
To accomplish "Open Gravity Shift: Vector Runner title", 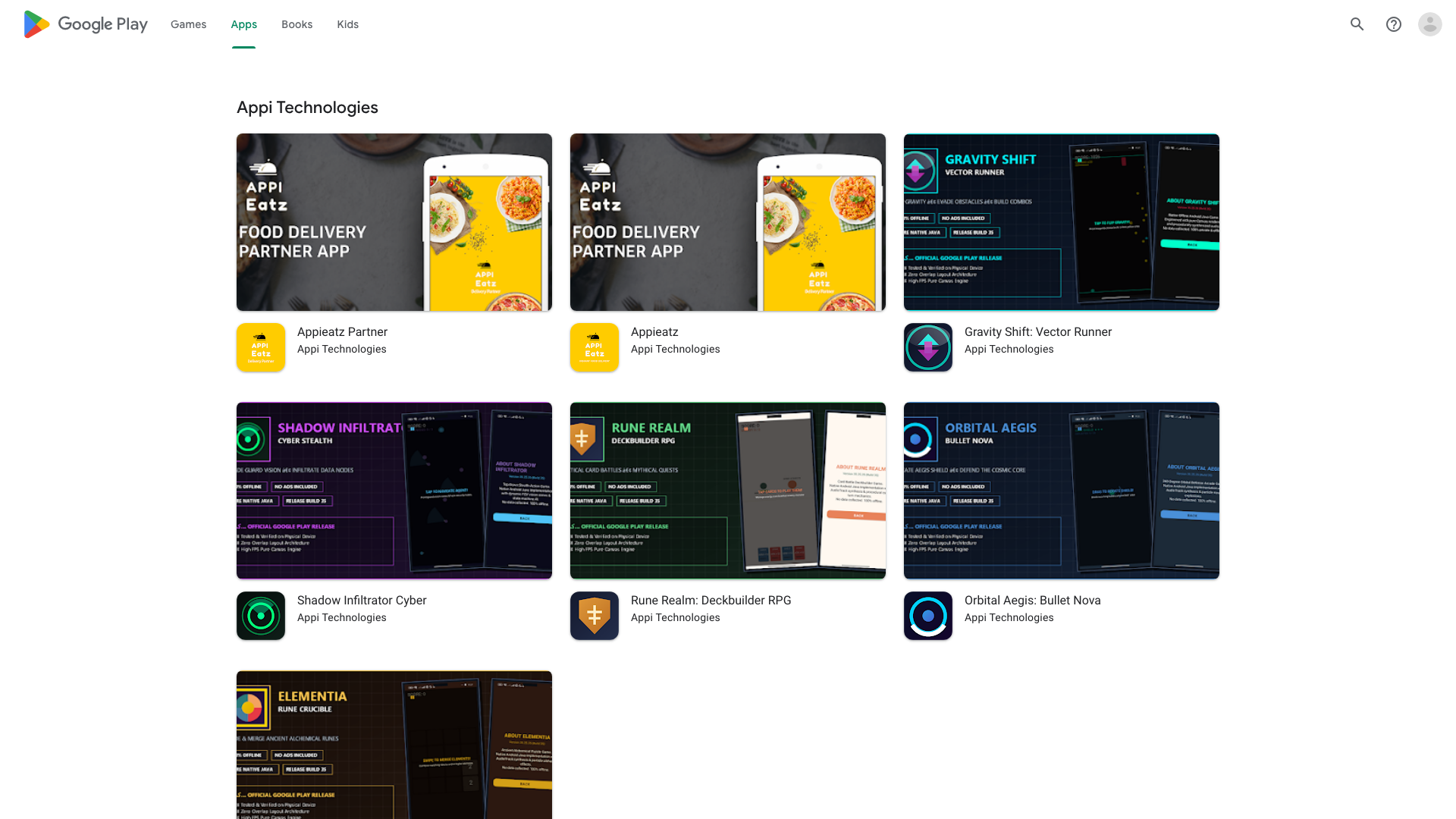I will [x=1038, y=332].
